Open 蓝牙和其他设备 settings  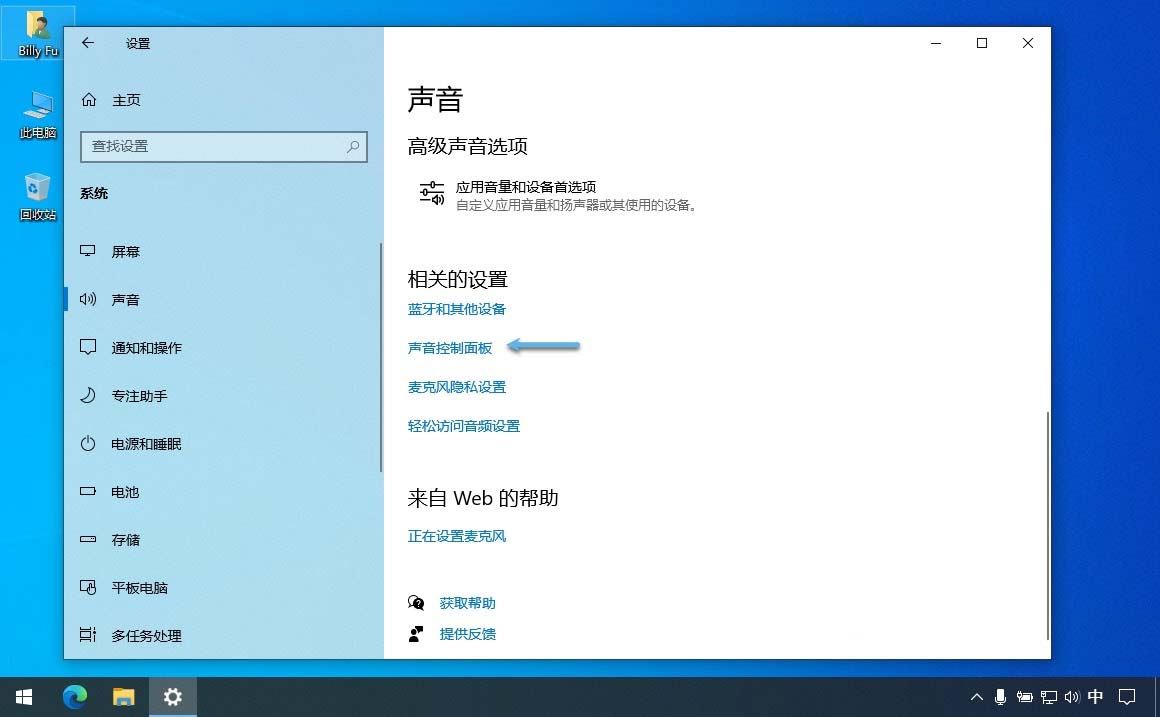click(457, 309)
